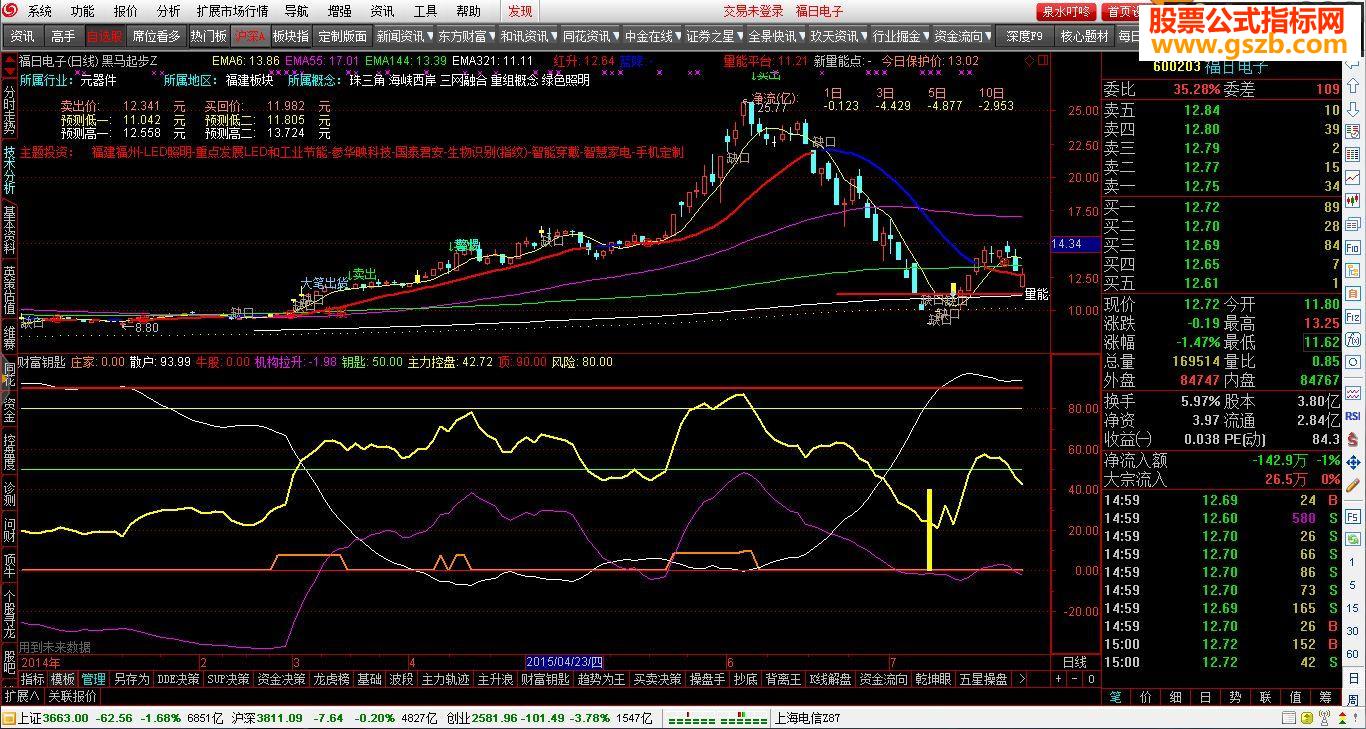Open the 和讯资讯 dropdown

pos(527,36)
